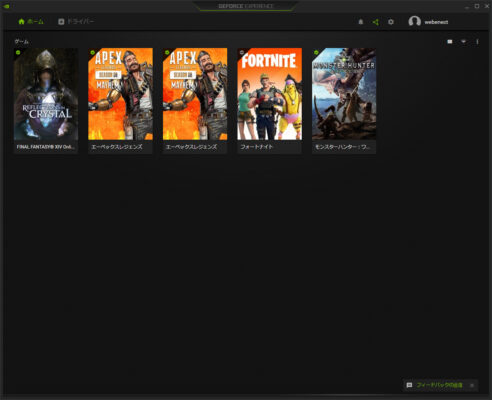Click optimized check badge on Monster Hunter tile
The width and height of the screenshot is (492, 400).
316,52
